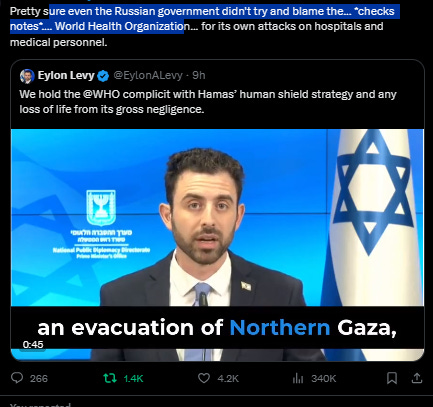Click the reply comment bubble icon
Image resolution: width=433 pixels, height=407 pixels.
17,378
